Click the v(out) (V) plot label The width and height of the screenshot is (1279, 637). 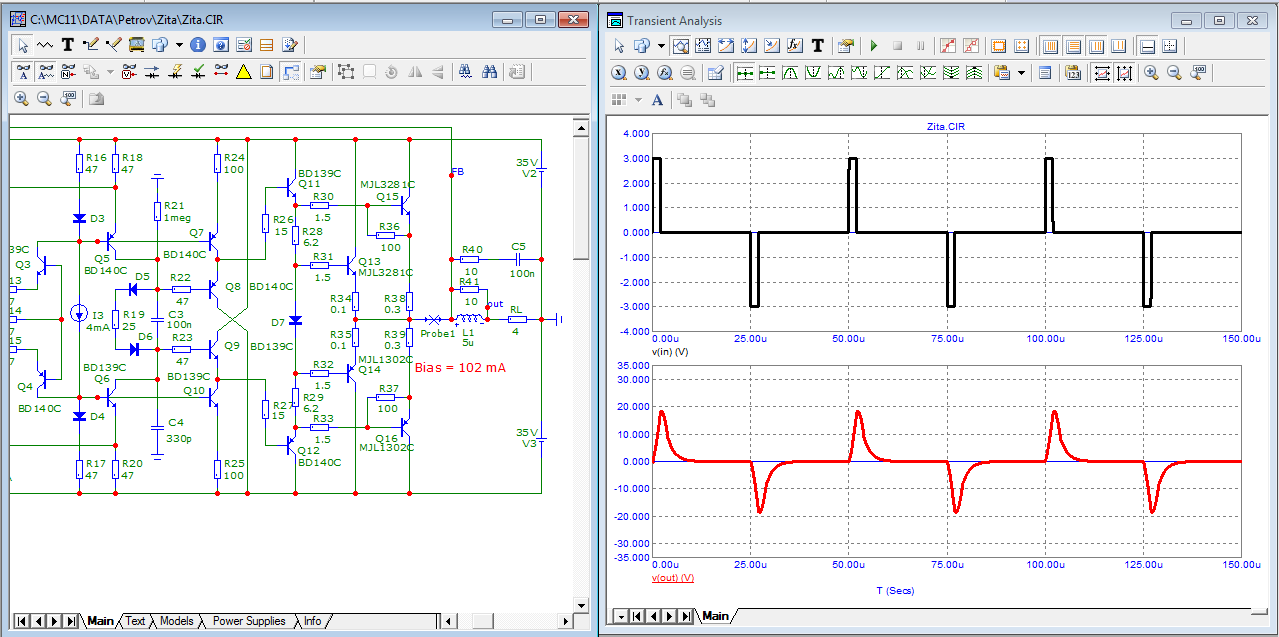point(673,578)
